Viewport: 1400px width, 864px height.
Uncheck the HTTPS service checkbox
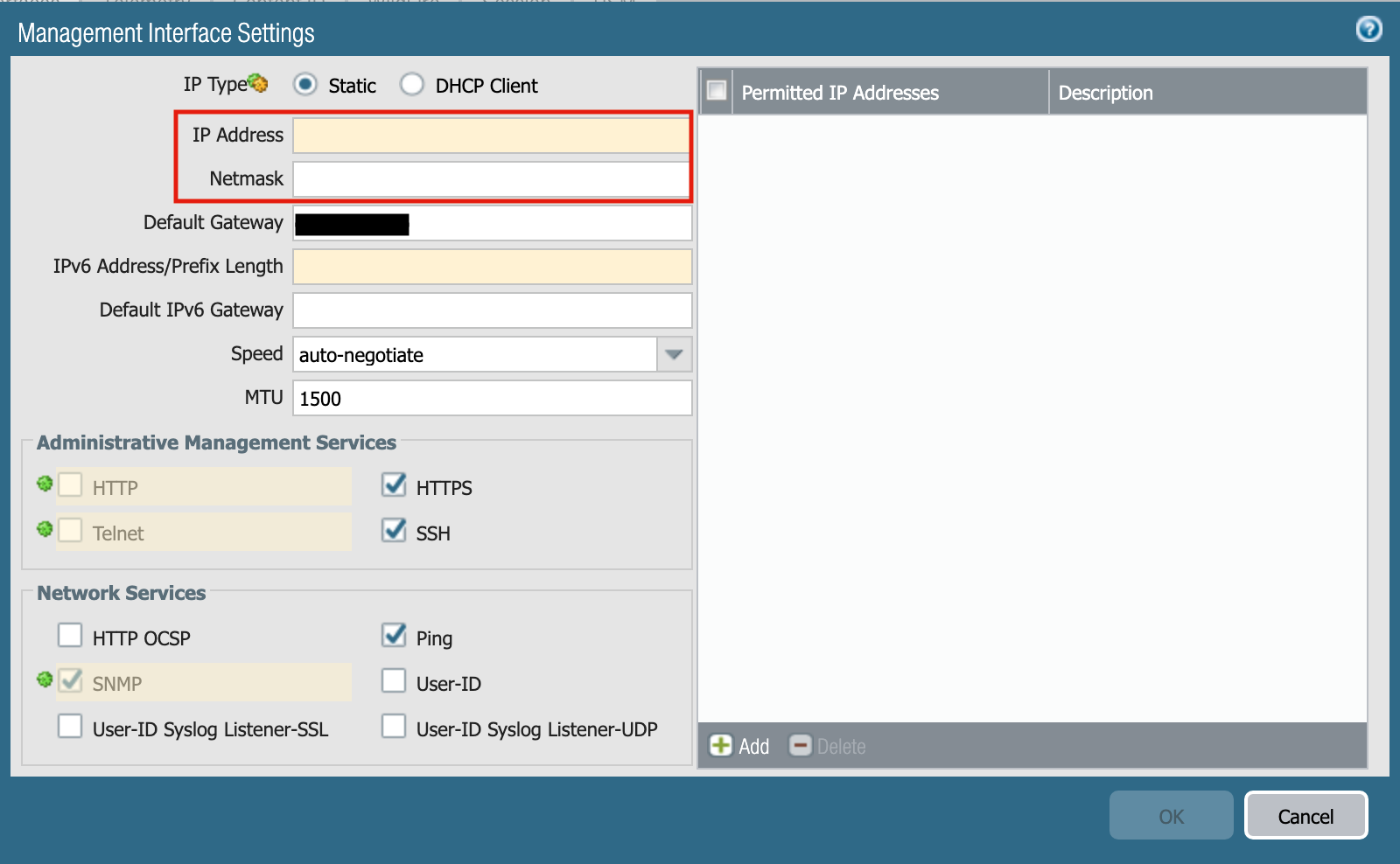click(x=394, y=484)
